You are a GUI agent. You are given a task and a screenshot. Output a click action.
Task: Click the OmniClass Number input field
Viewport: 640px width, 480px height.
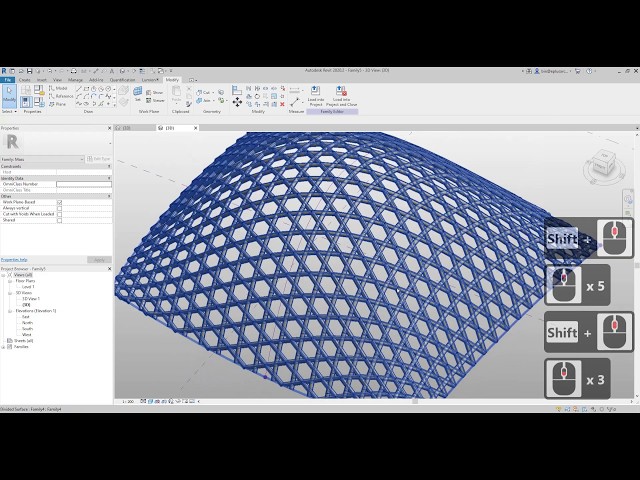click(84, 184)
